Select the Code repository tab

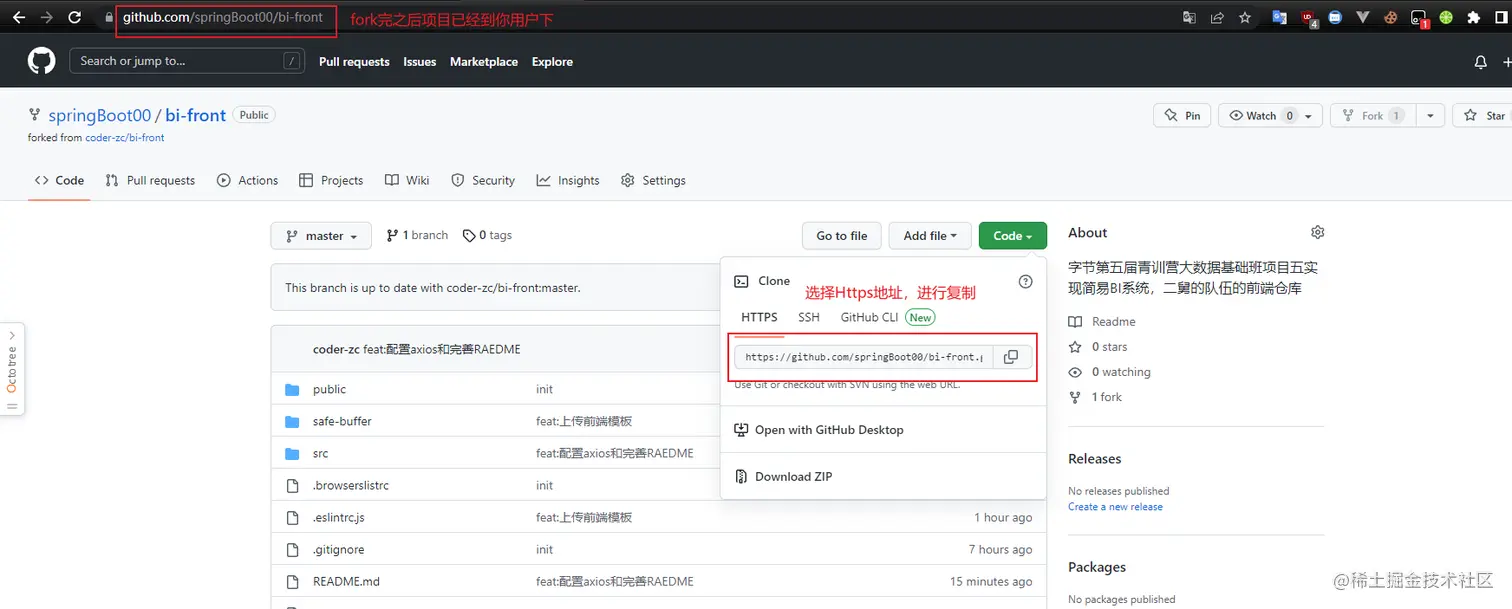coord(59,180)
